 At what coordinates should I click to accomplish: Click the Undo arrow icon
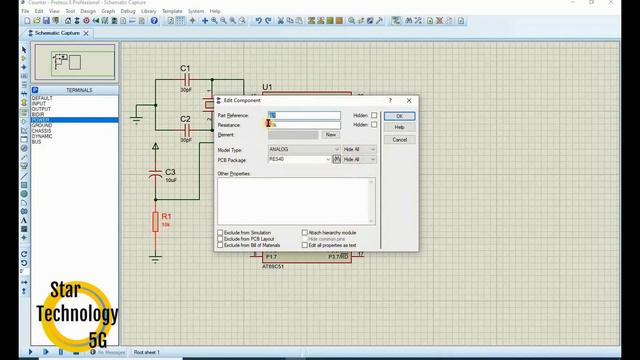(258, 20)
